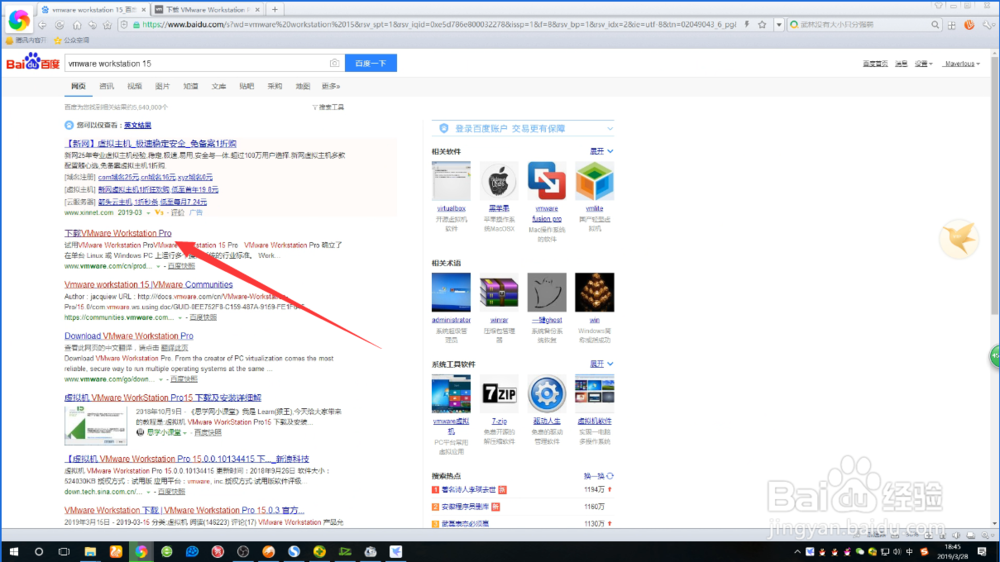Show hidden tray icons chevron
Image resolution: width=1000 pixels, height=562 pixels.
tap(797, 552)
